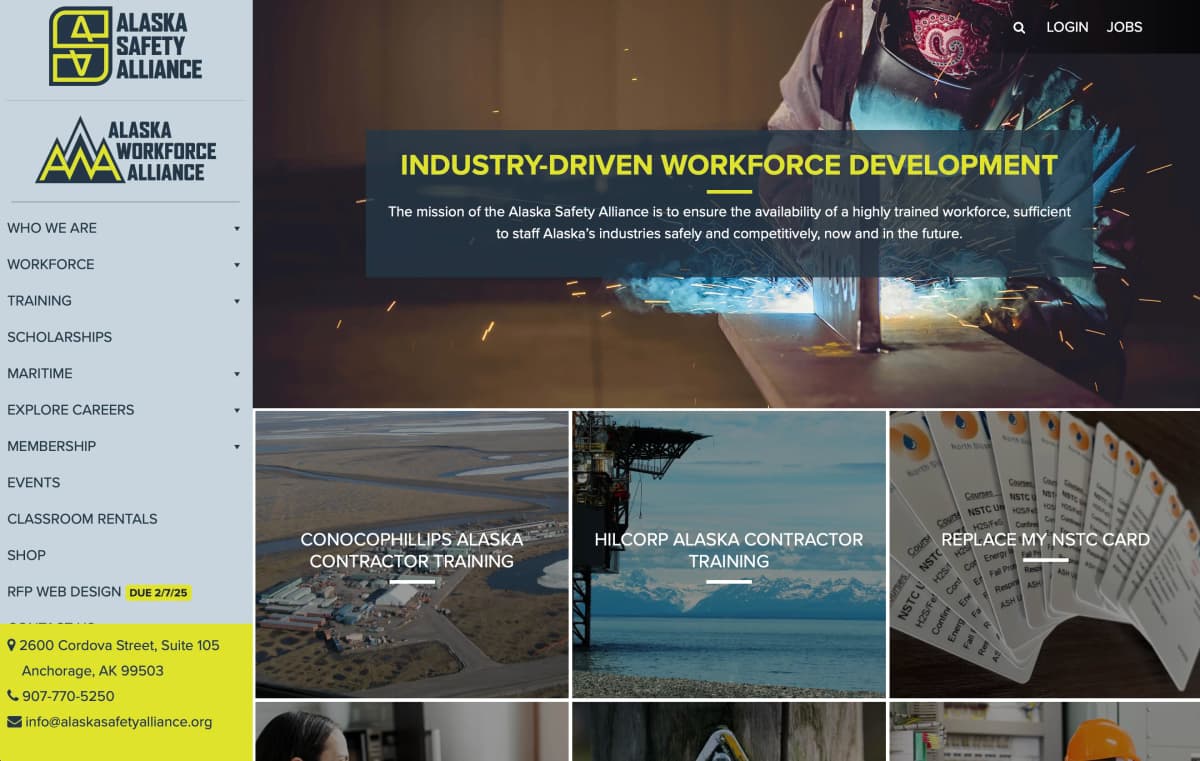Image resolution: width=1200 pixels, height=761 pixels.
Task: Expand the Training submenu arrow
Action: click(x=237, y=301)
